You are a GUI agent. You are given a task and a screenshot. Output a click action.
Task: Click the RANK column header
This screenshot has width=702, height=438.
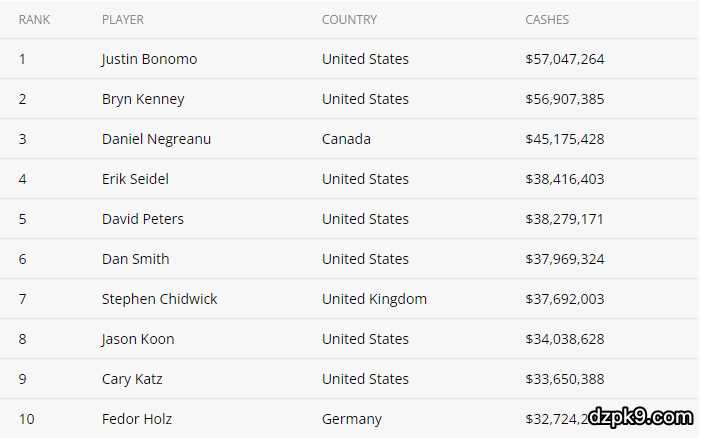coord(34,20)
